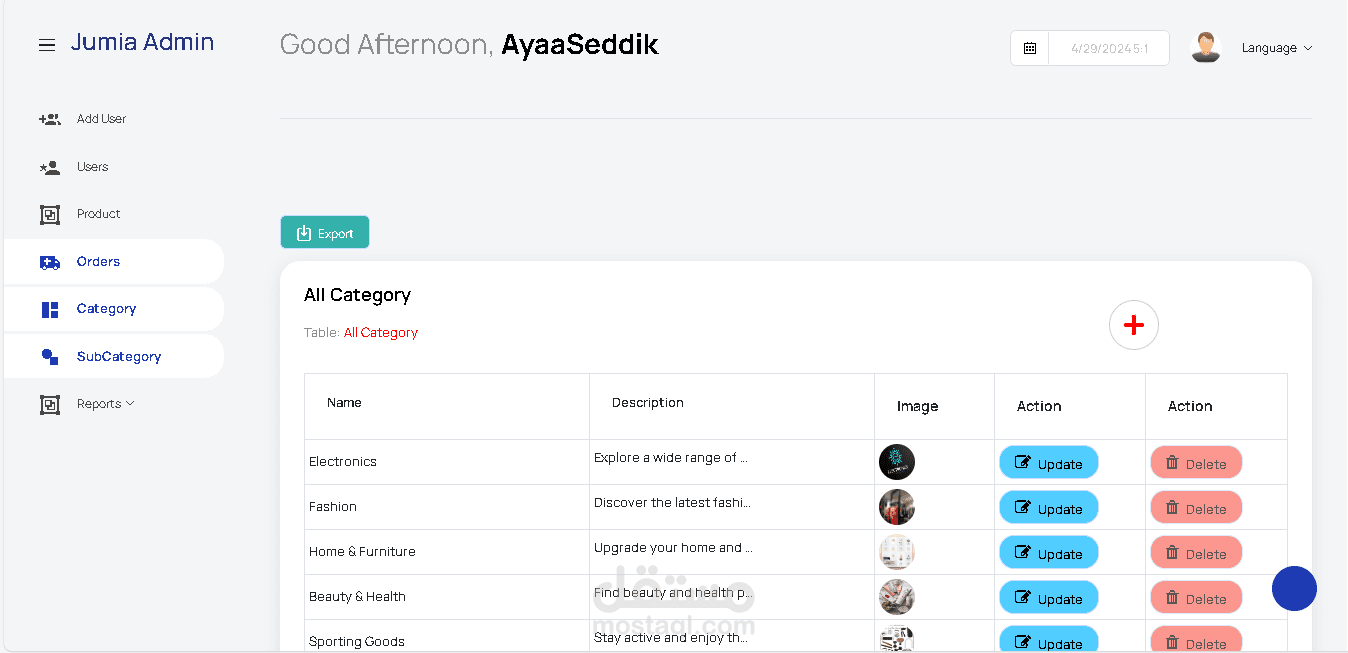Export the category table
The height and width of the screenshot is (653, 1348).
pyautogui.click(x=325, y=233)
